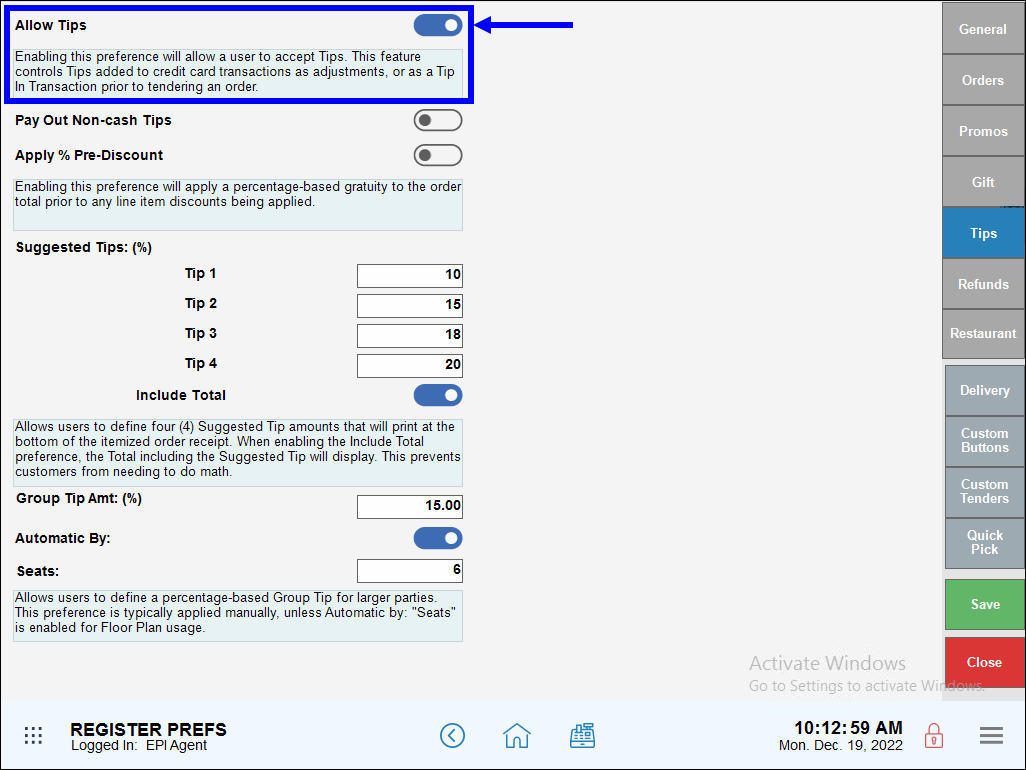The image size is (1026, 770).
Task: Open the Quick Pick settings section
Action: pos(983,543)
